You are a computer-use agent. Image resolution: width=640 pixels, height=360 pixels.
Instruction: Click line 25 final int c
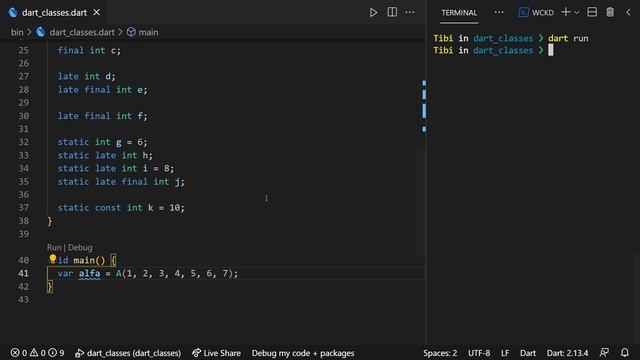tap(89, 50)
